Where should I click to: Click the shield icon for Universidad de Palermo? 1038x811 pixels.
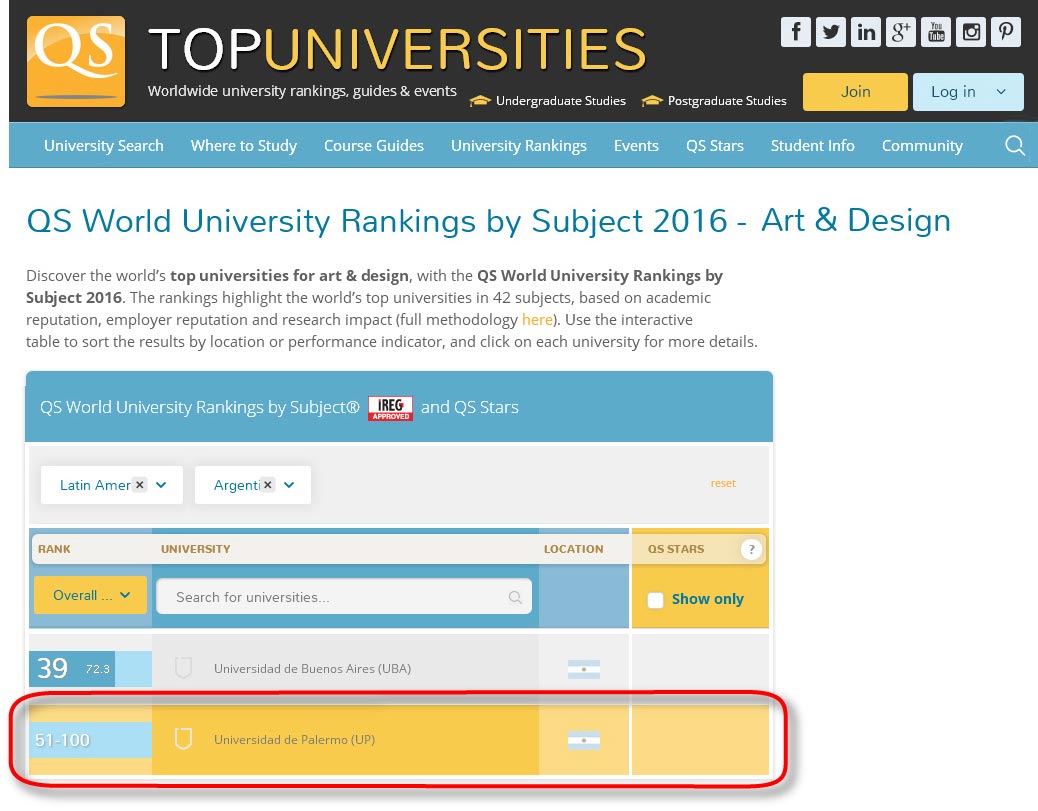183,739
